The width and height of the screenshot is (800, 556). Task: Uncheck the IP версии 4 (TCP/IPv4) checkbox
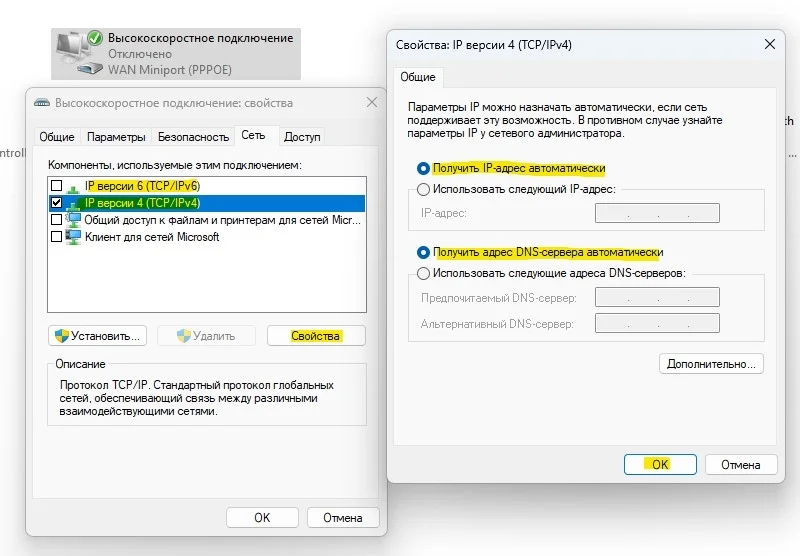[x=56, y=203]
